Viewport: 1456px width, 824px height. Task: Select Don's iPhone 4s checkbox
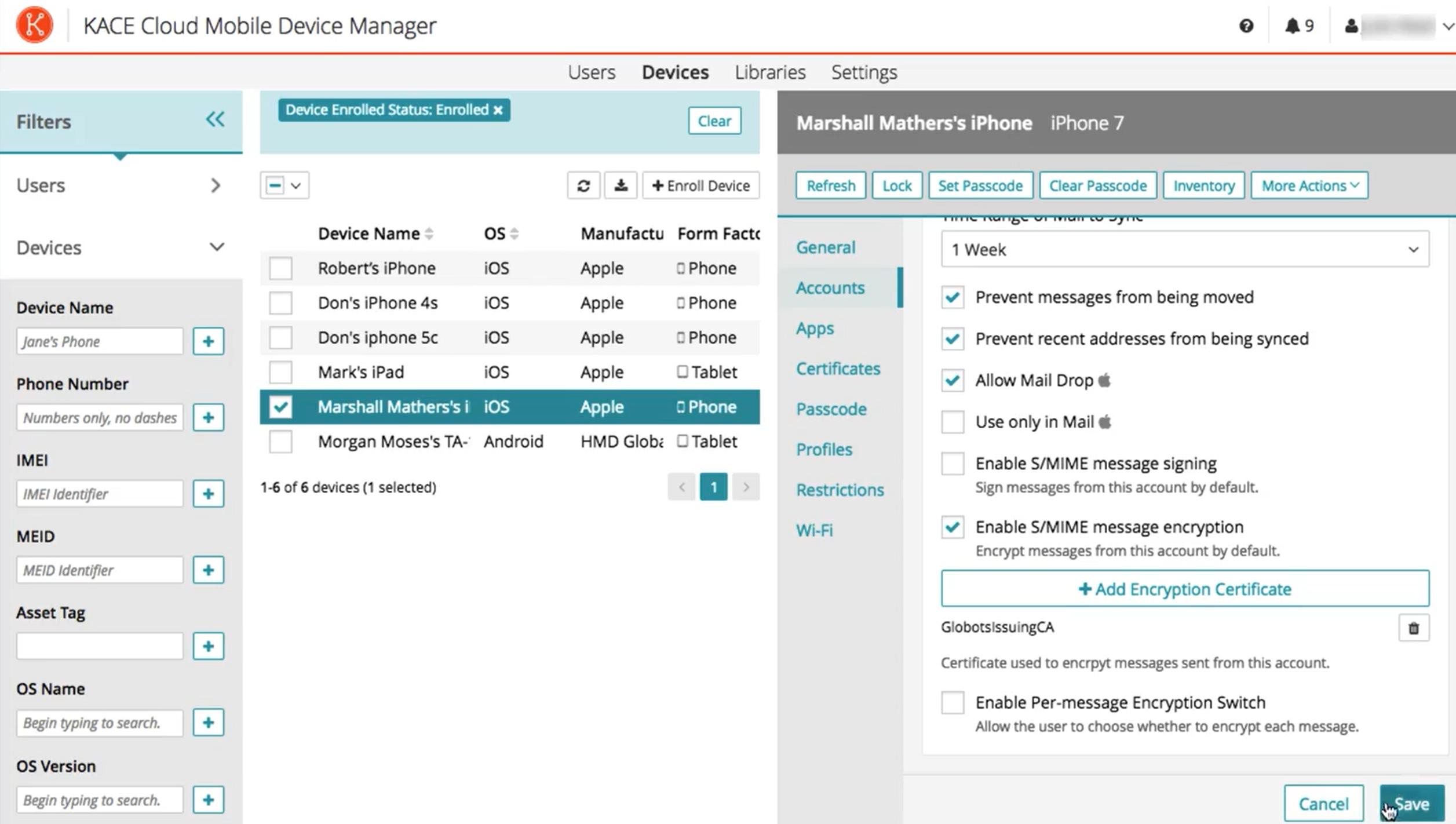[280, 303]
